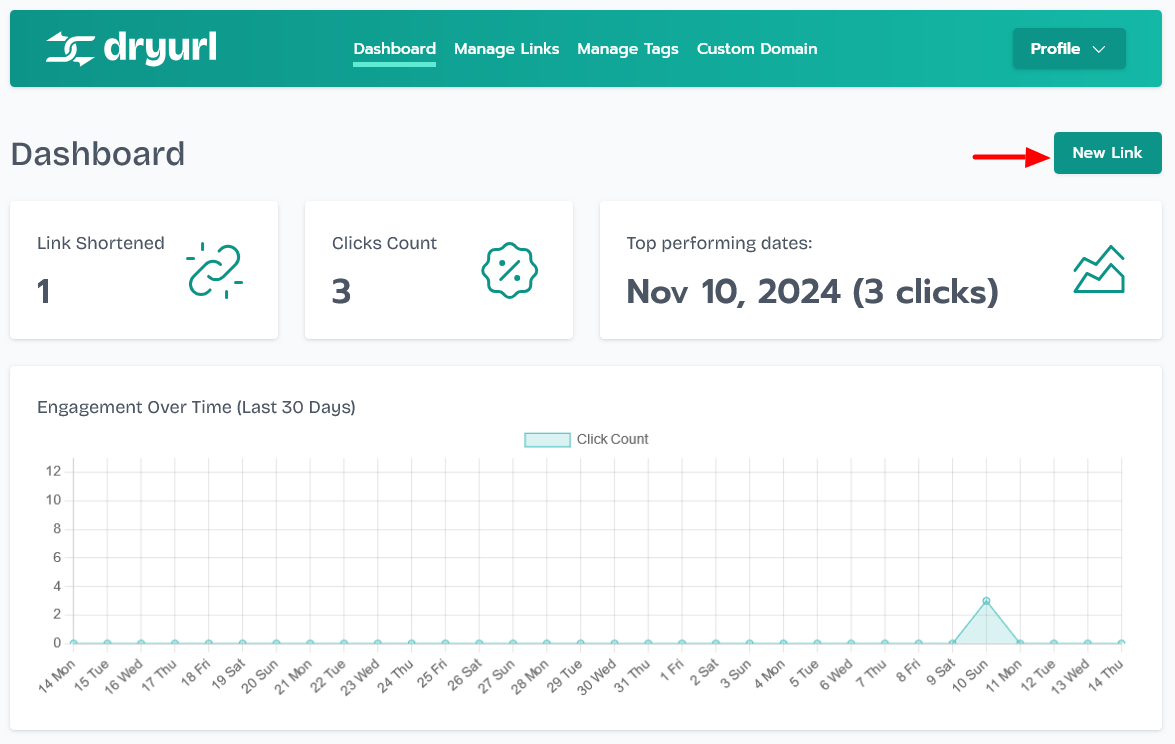Screen dimensions: 1175x744
Task: Click the '1 Fri' axis label
Action: (671, 670)
